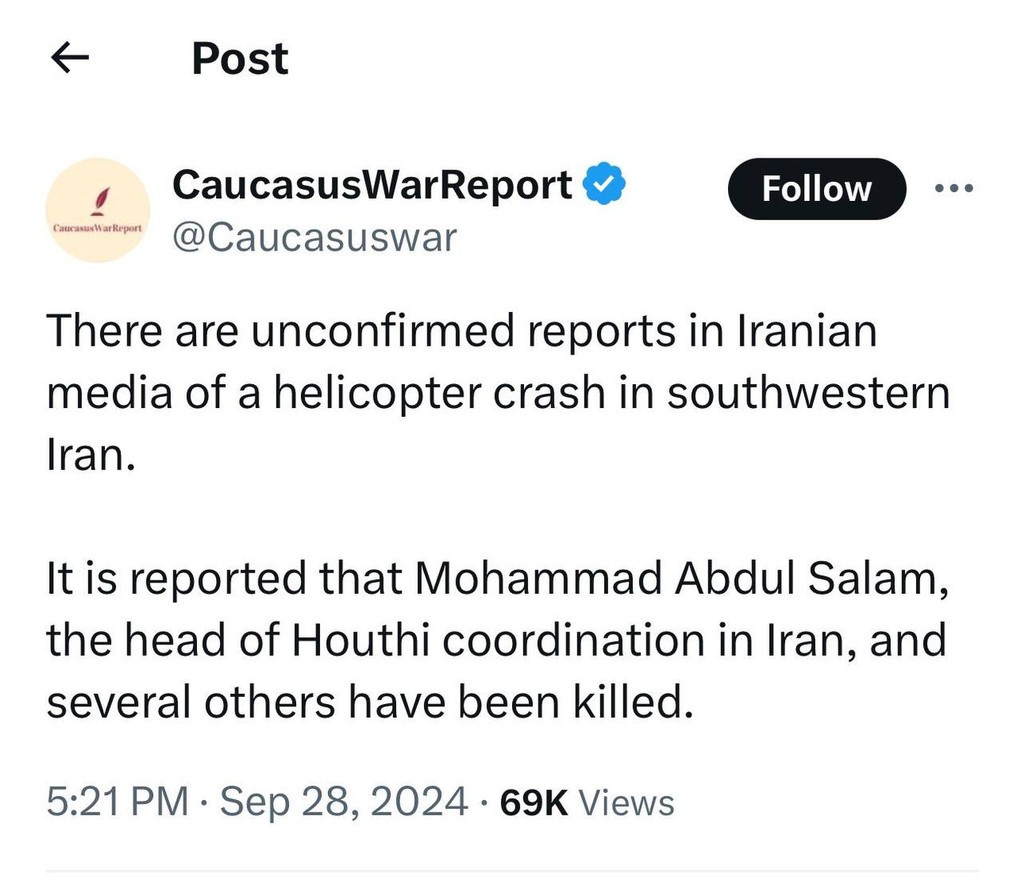
Task: Click the @Caucasuswar handle
Action: click(x=314, y=238)
